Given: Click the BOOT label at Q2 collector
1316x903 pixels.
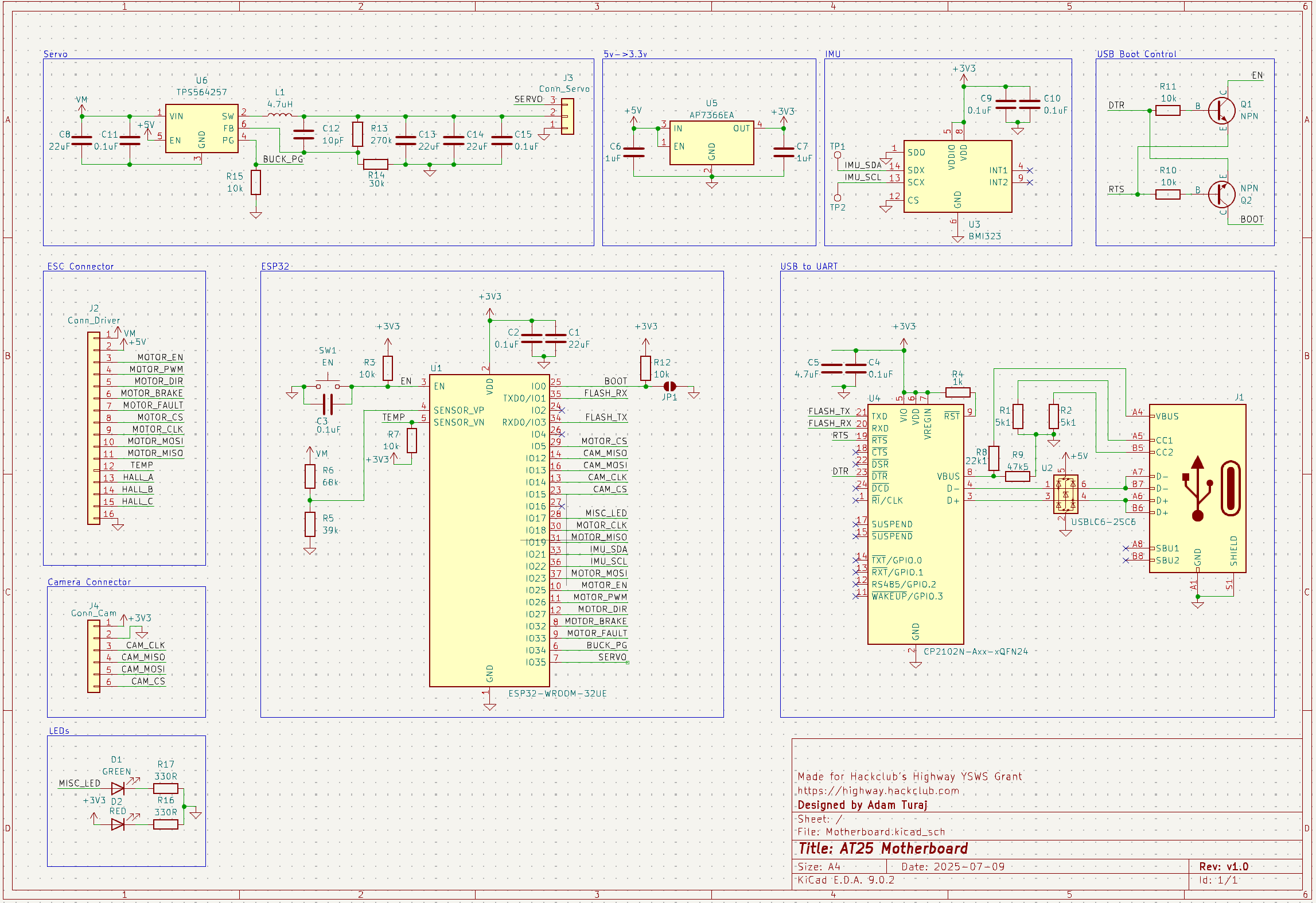Looking at the screenshot, I should click(1252, 219).
